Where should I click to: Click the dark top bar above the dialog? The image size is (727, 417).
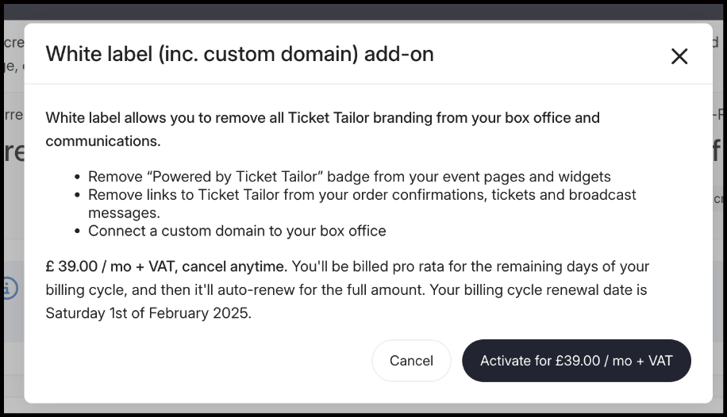[x=363, y=10]
